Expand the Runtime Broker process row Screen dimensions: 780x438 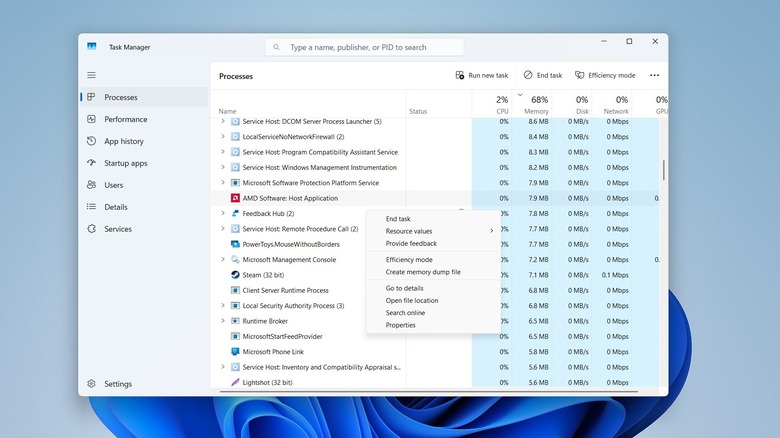223,321
